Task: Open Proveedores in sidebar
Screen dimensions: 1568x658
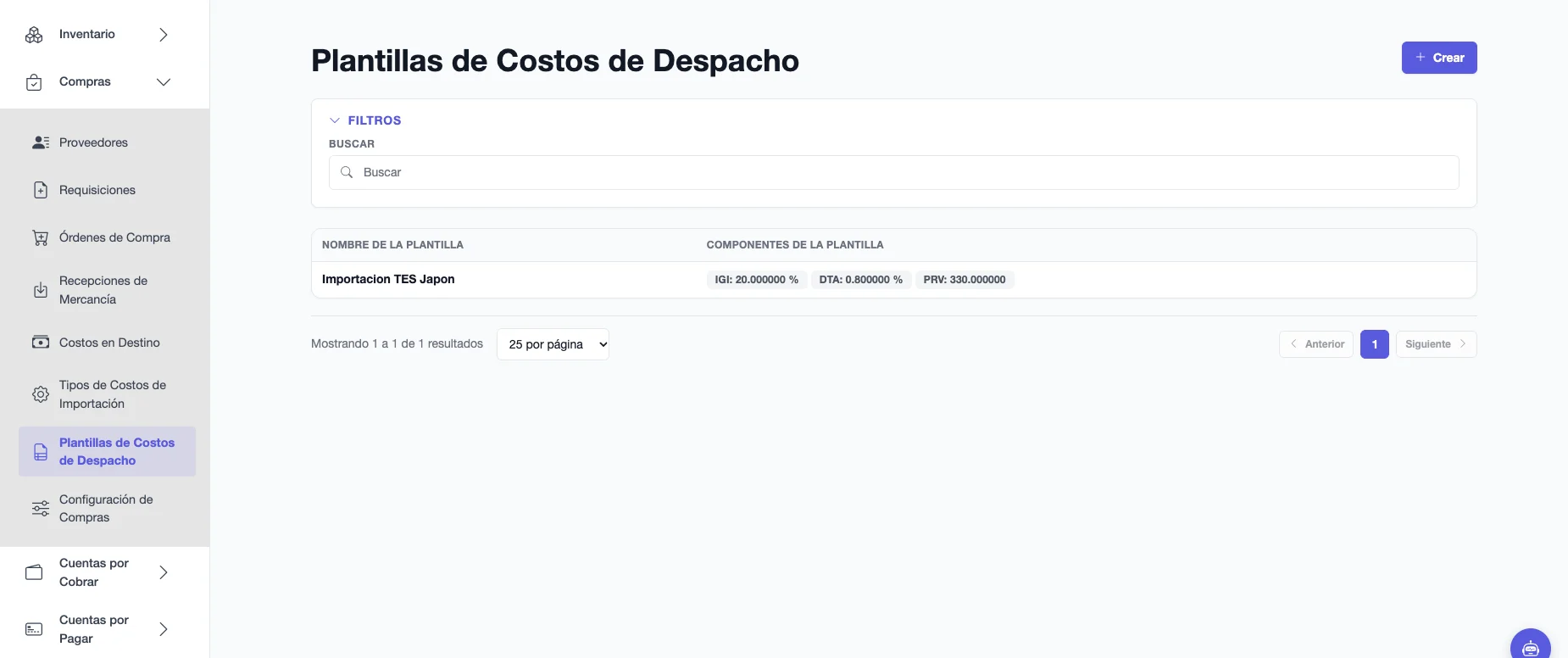Action: click(93, 142)
